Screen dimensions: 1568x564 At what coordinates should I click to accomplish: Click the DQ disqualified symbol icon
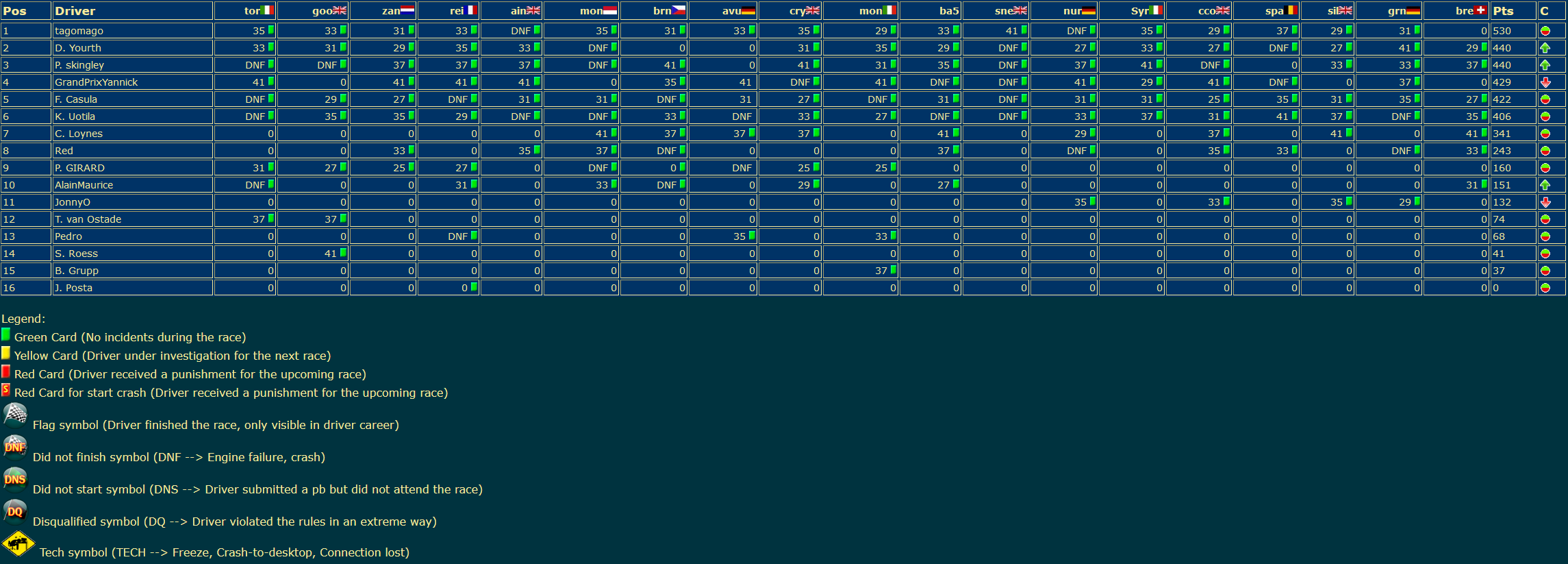click(15, 512)
